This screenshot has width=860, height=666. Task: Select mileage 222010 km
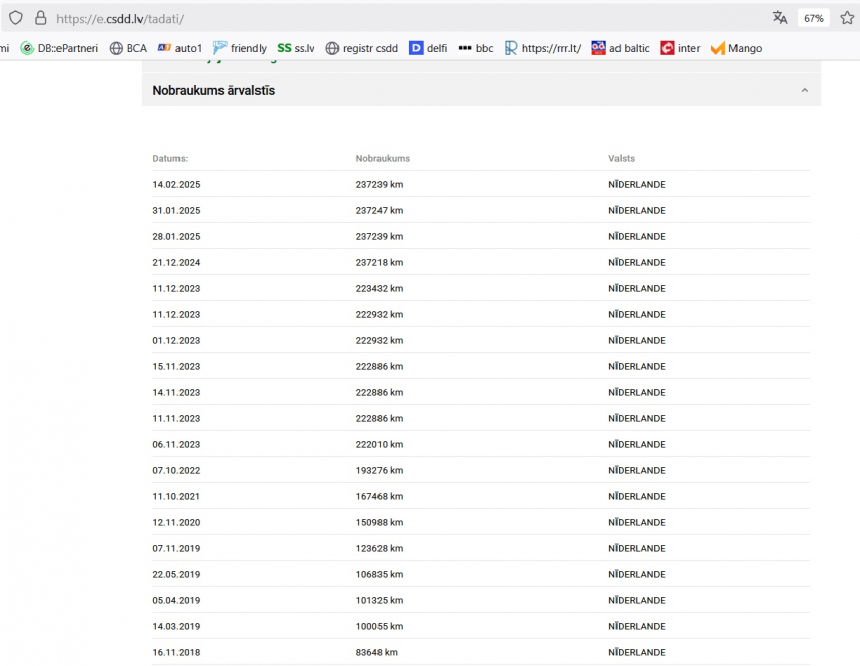379,444
